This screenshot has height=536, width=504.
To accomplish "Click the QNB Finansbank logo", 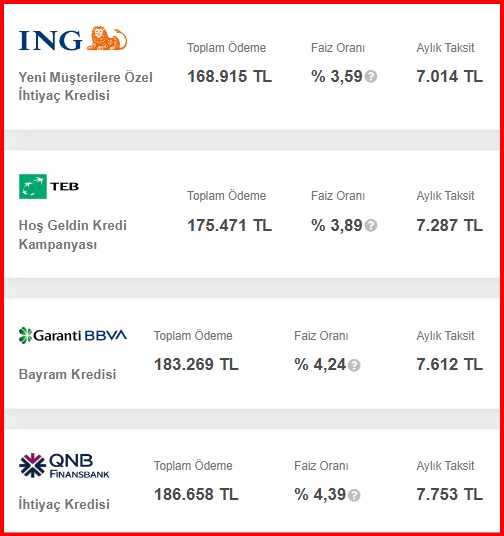I will (64, 465).
